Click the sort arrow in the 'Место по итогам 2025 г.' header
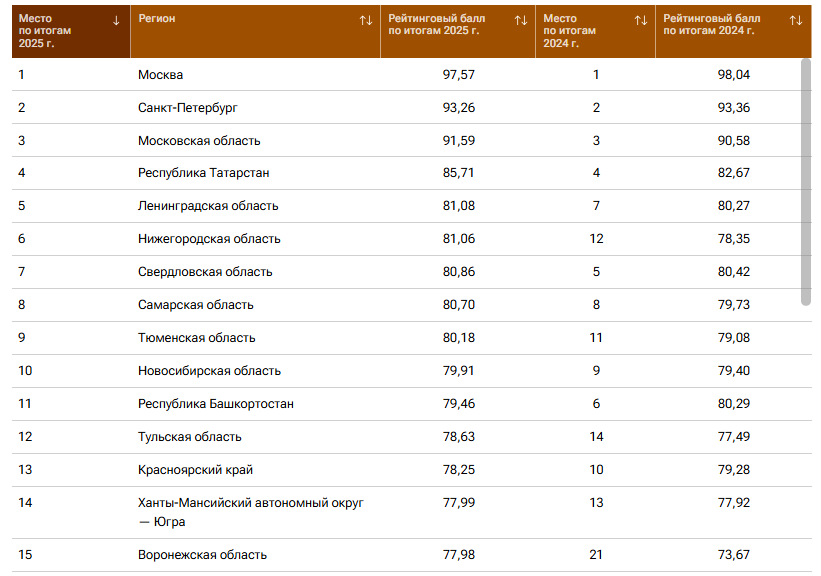This screenshot has width=821, height=576. click(x=116, y=21)
